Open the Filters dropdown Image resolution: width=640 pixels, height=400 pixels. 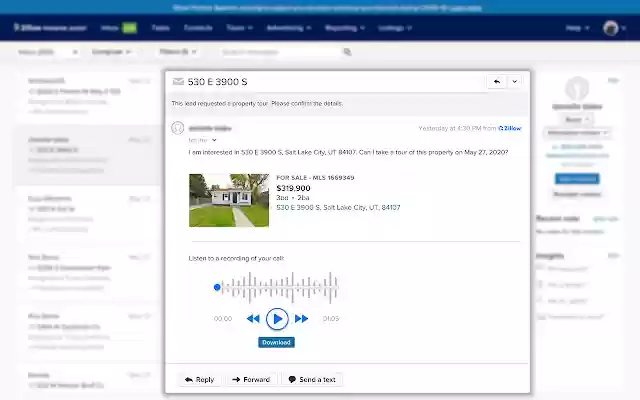[178, 52]
